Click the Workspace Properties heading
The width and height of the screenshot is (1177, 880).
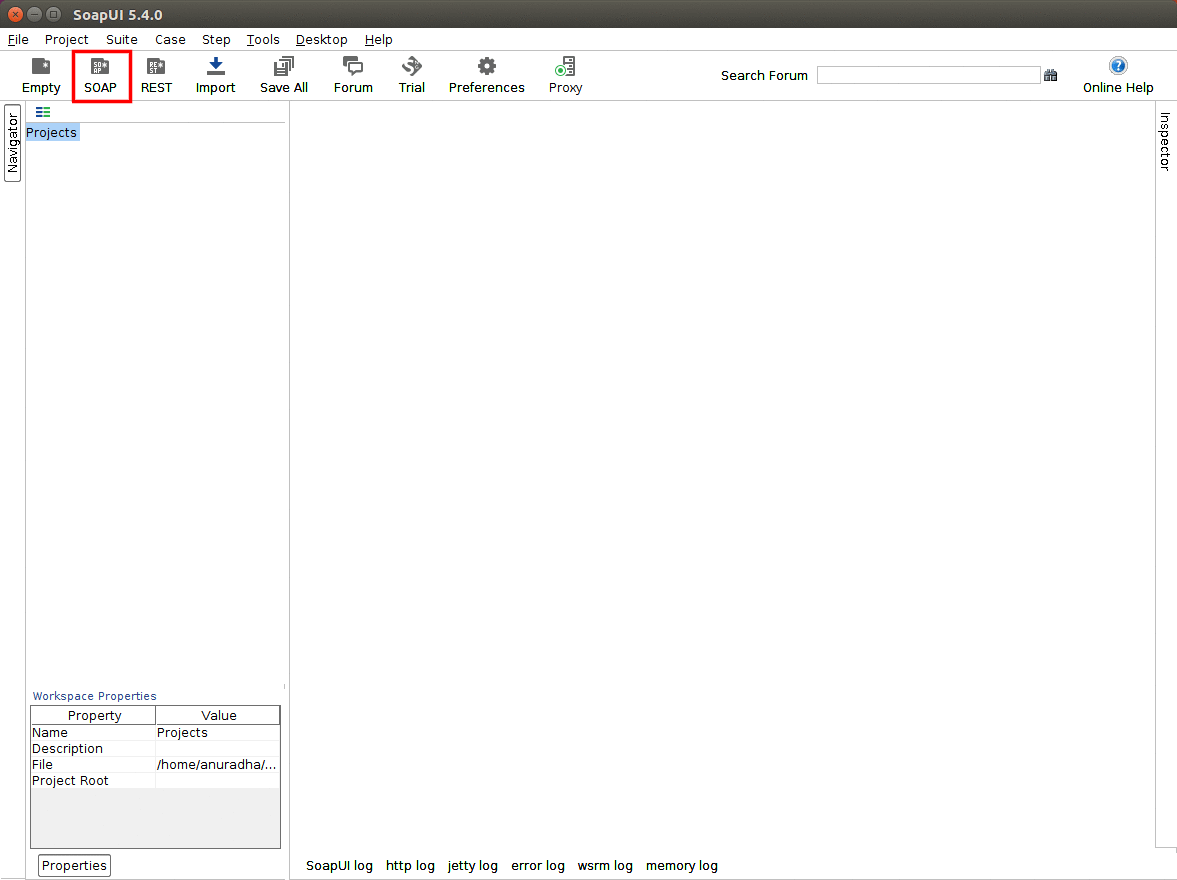point(95,696)
